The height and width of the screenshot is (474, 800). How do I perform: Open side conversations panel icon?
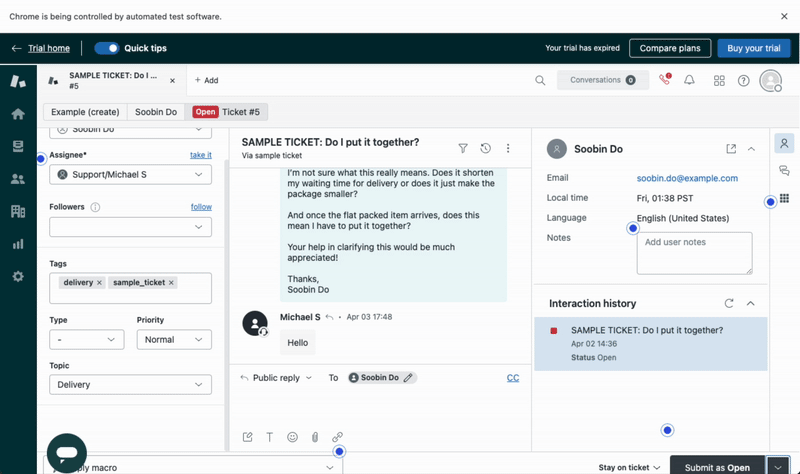(784, 170)
